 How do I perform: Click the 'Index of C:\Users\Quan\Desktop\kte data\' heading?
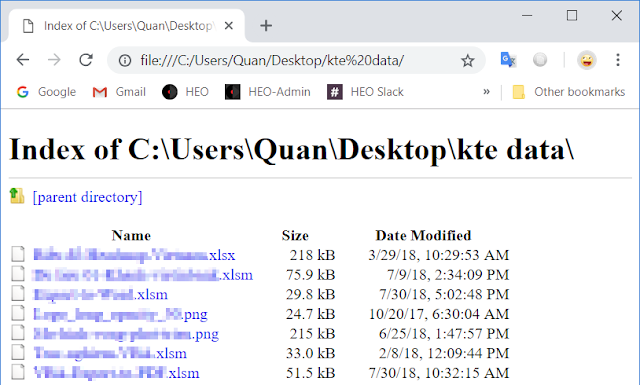tap(291, 149)
